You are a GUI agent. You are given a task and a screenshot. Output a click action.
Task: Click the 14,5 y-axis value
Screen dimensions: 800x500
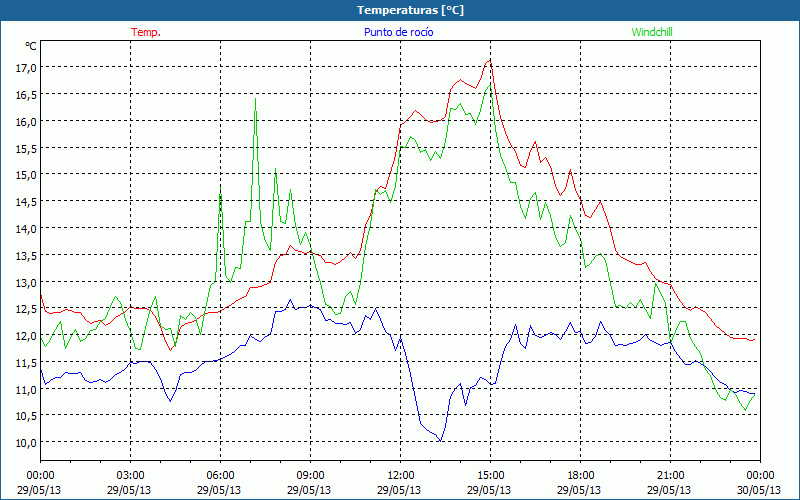(26, 202)
